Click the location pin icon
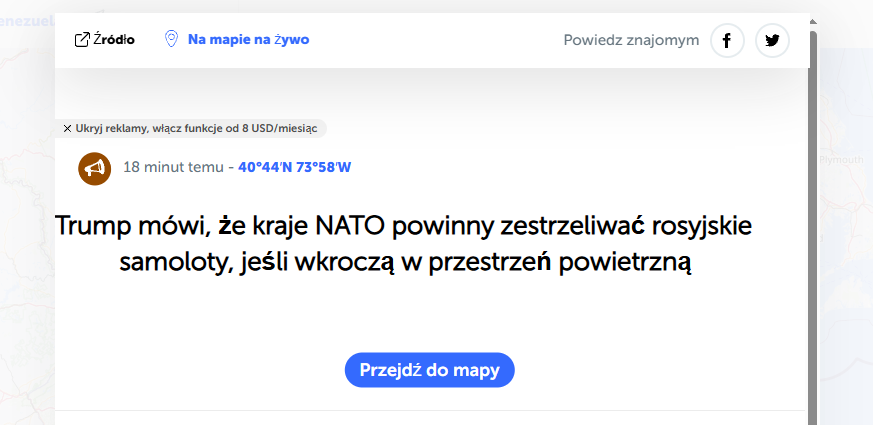873x425 pixels. click(171, 39)
